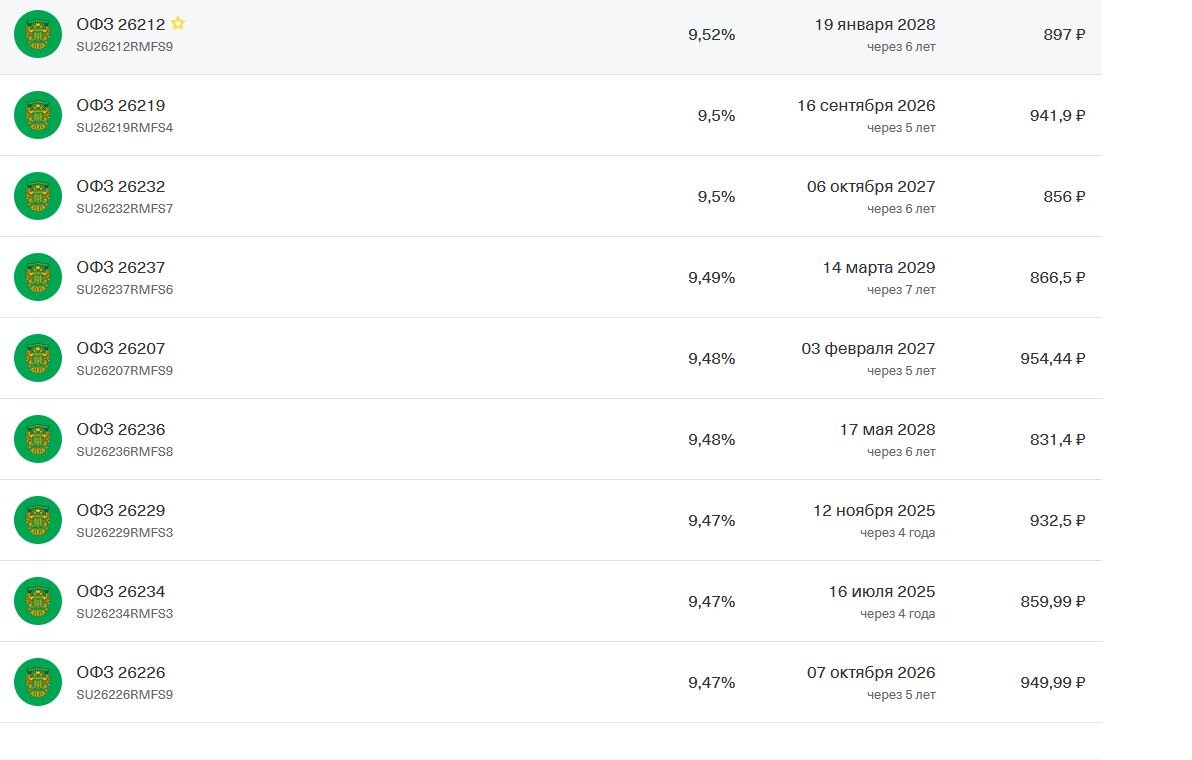1192x760 pixels.
Task: Click the price 859,99 ₽
Action: [1052, 602]
